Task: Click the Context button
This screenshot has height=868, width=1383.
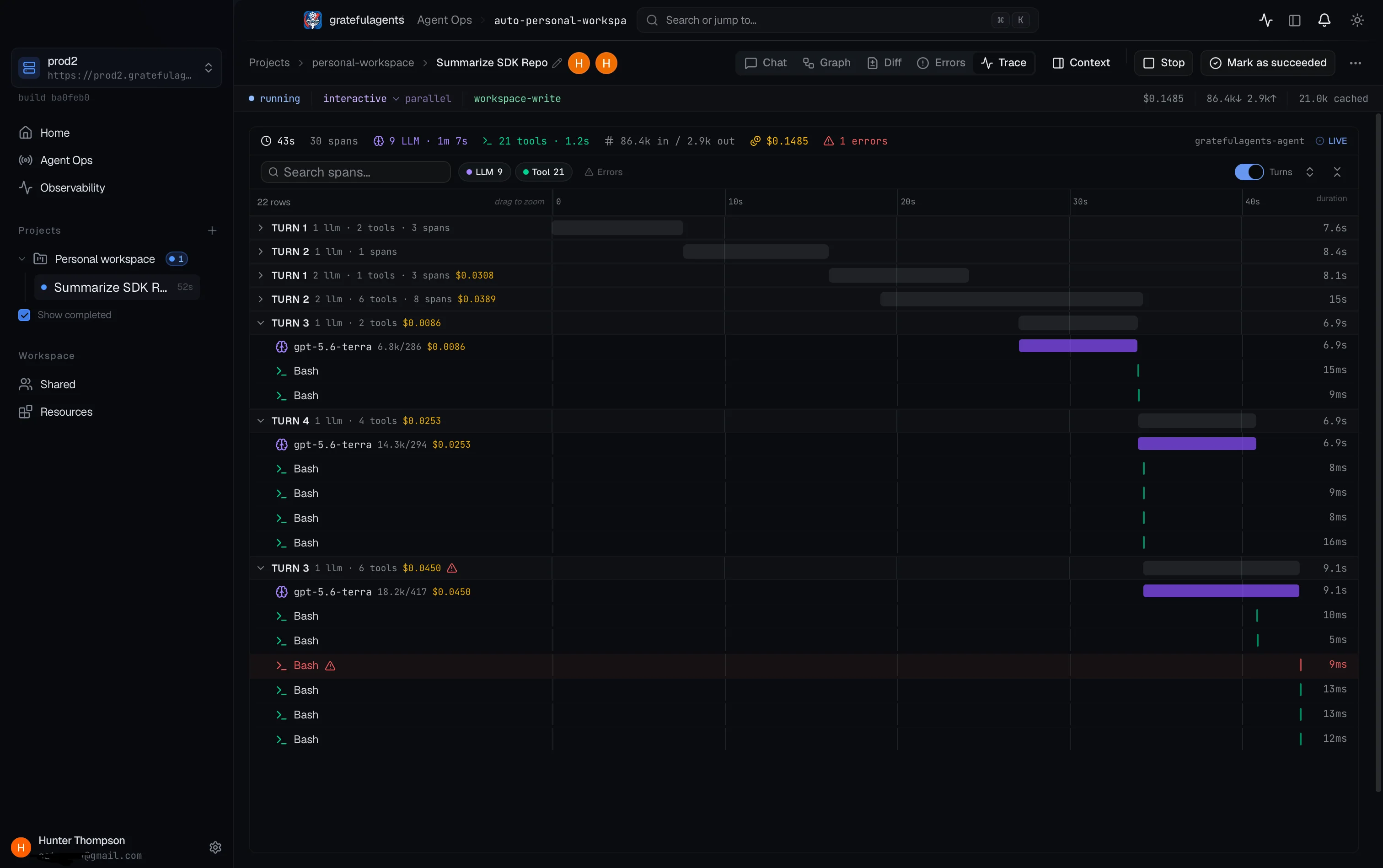Action: 1081,63
